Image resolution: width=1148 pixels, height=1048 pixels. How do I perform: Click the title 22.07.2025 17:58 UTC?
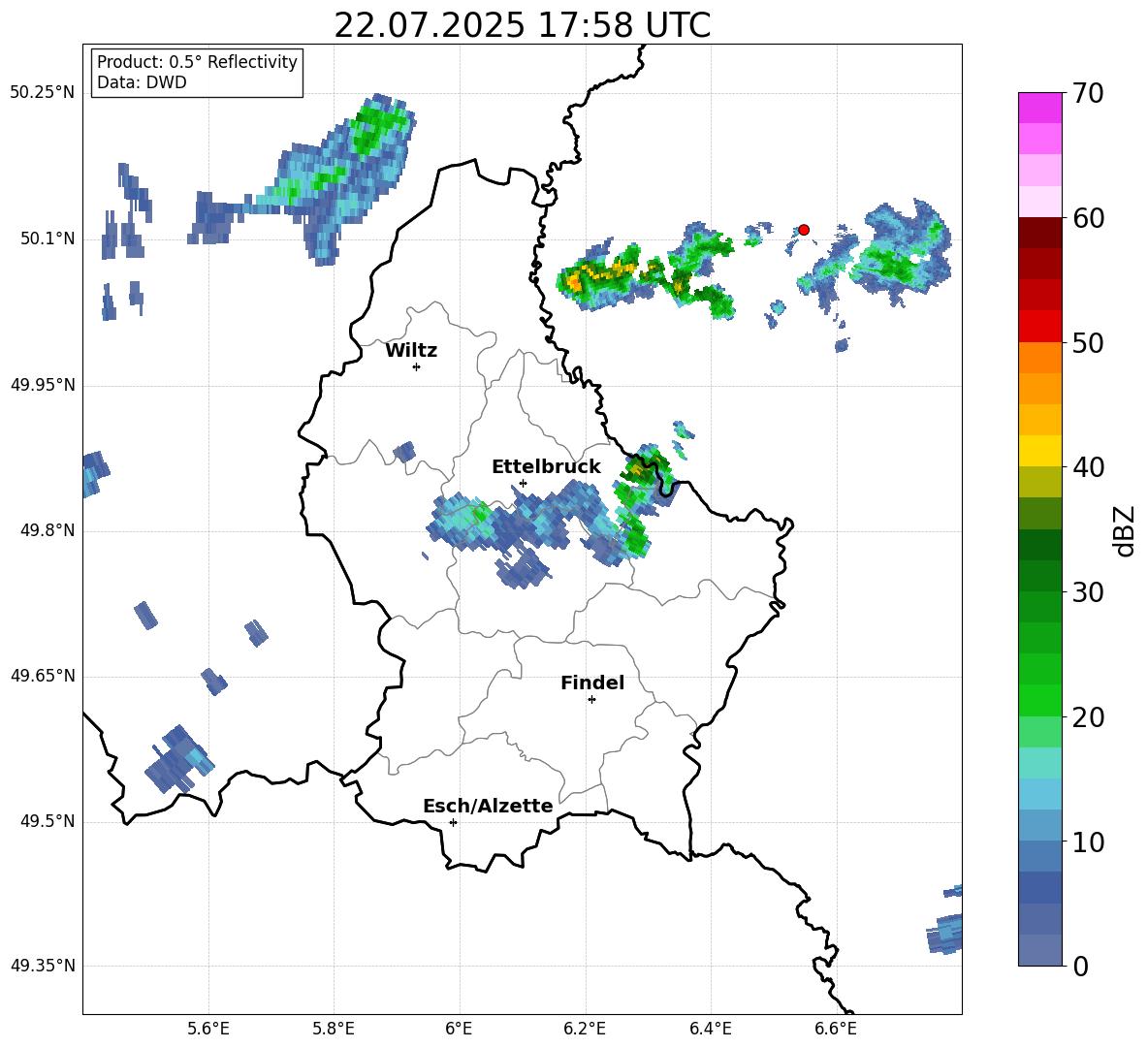522,25
